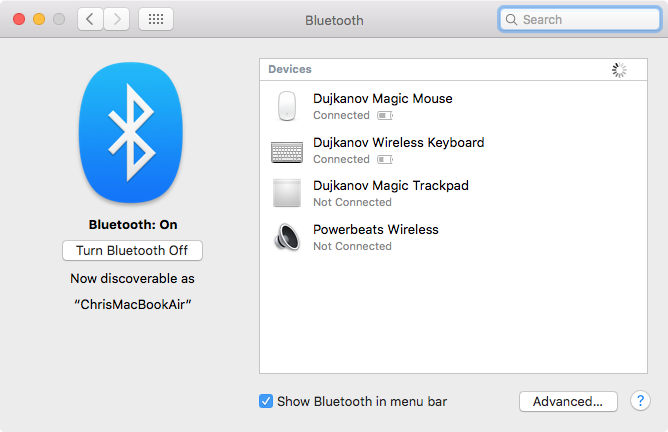The image size is (668, 432).
Task: Open Bluetooth help with question mark button
Action: (640, 401)
